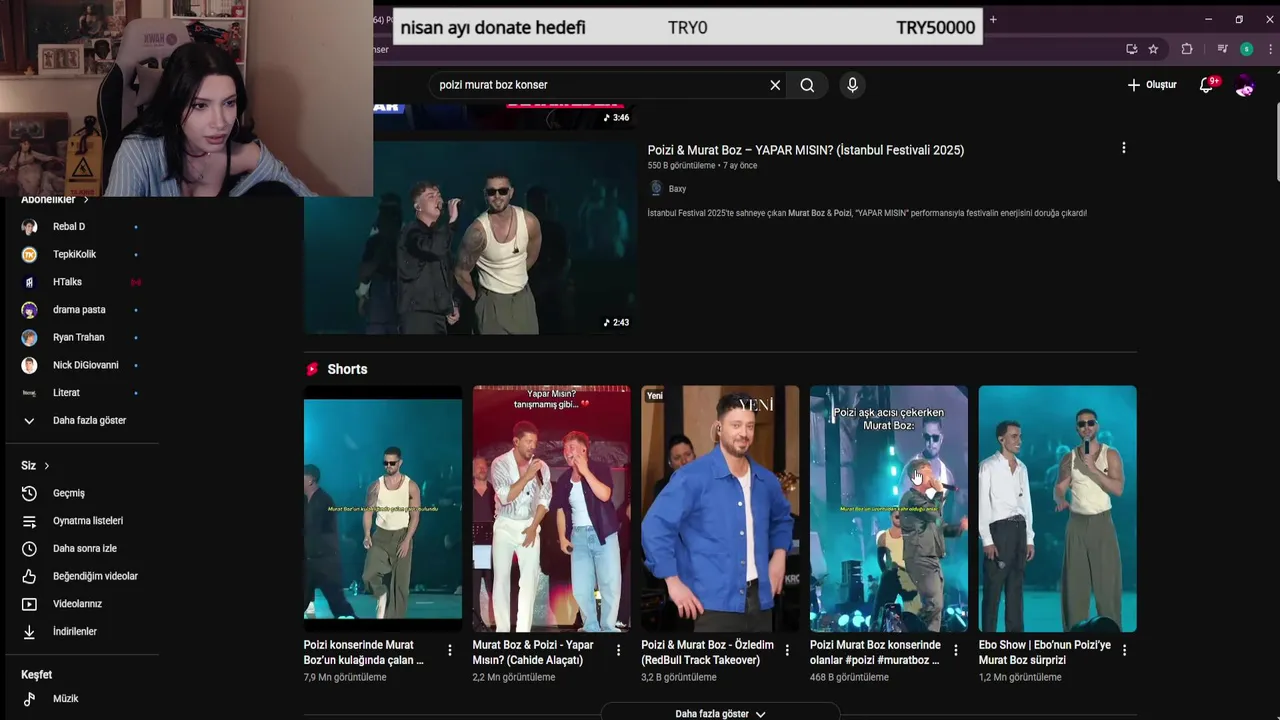Click in the search field with poizi murat boz konser

pyautogui.click(x=600, y=85)
